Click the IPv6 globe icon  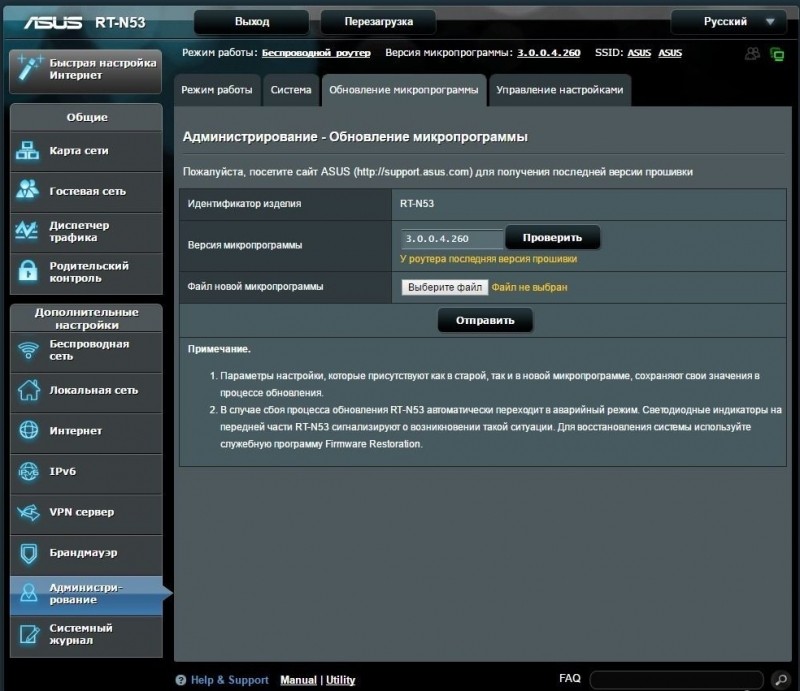(29, 471)
